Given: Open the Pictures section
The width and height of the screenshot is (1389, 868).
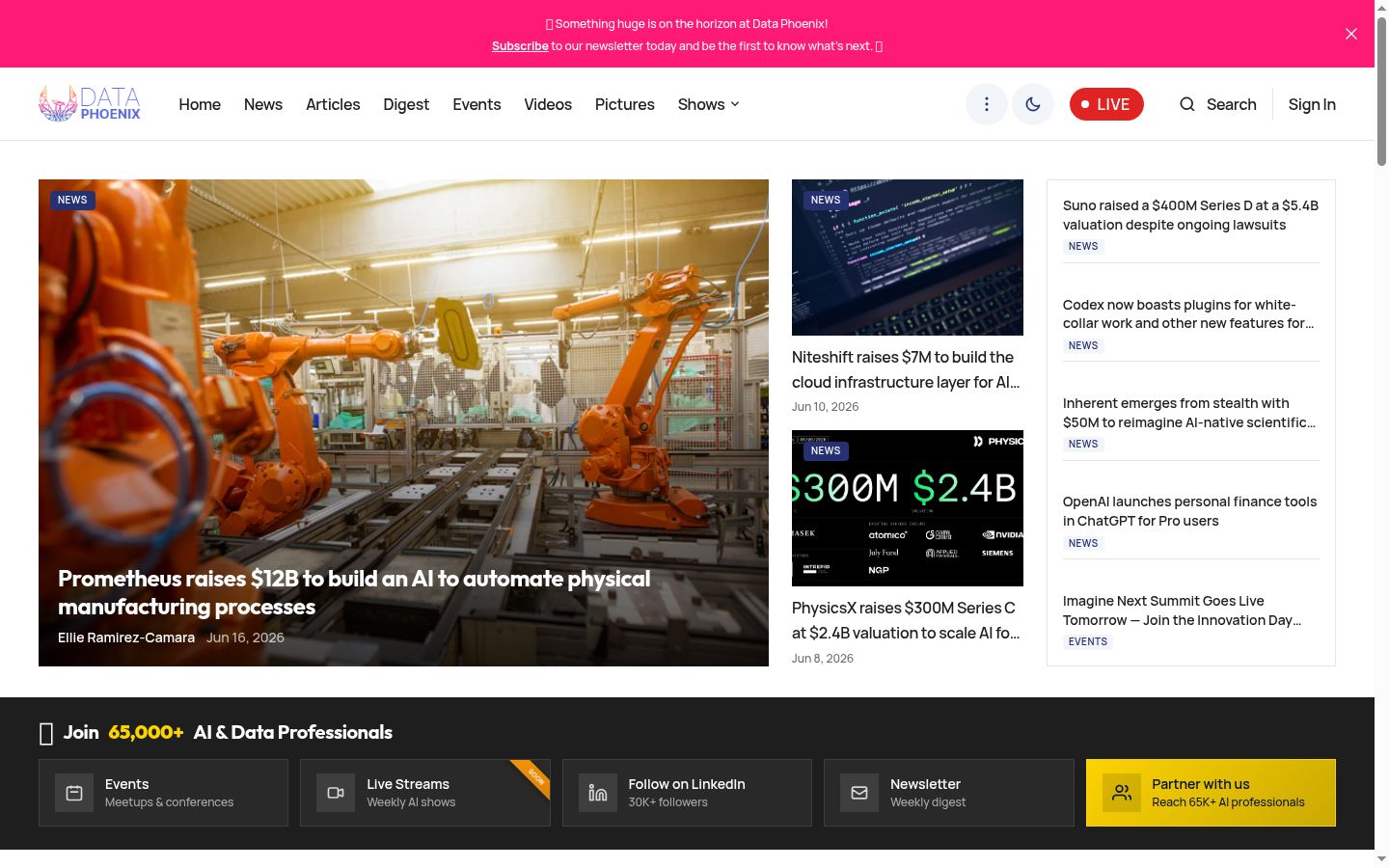Looking at the screenshot, I should tap(625, 104).
